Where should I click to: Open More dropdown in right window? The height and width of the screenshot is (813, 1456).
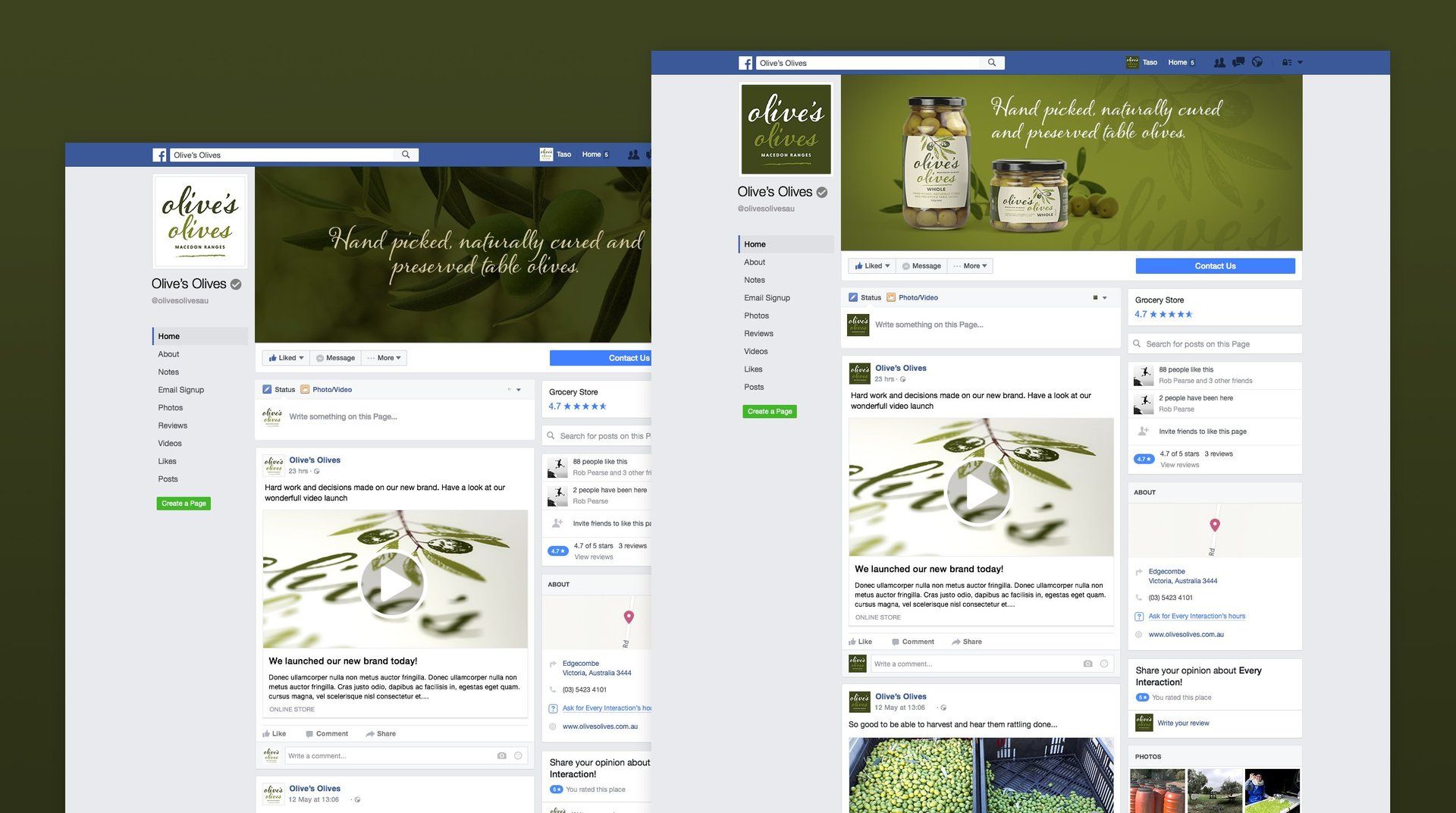coord(971,266)
